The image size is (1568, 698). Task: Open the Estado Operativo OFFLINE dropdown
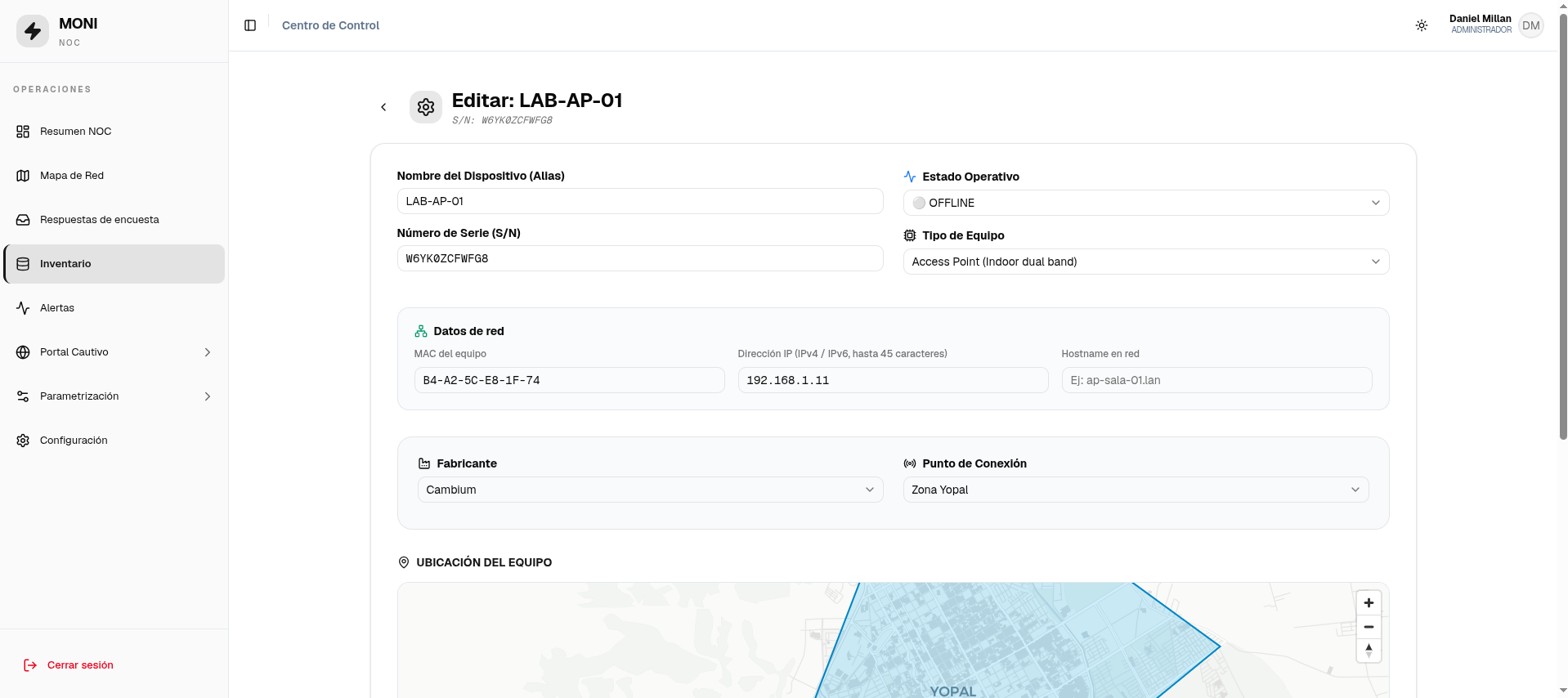point(1145,203)
